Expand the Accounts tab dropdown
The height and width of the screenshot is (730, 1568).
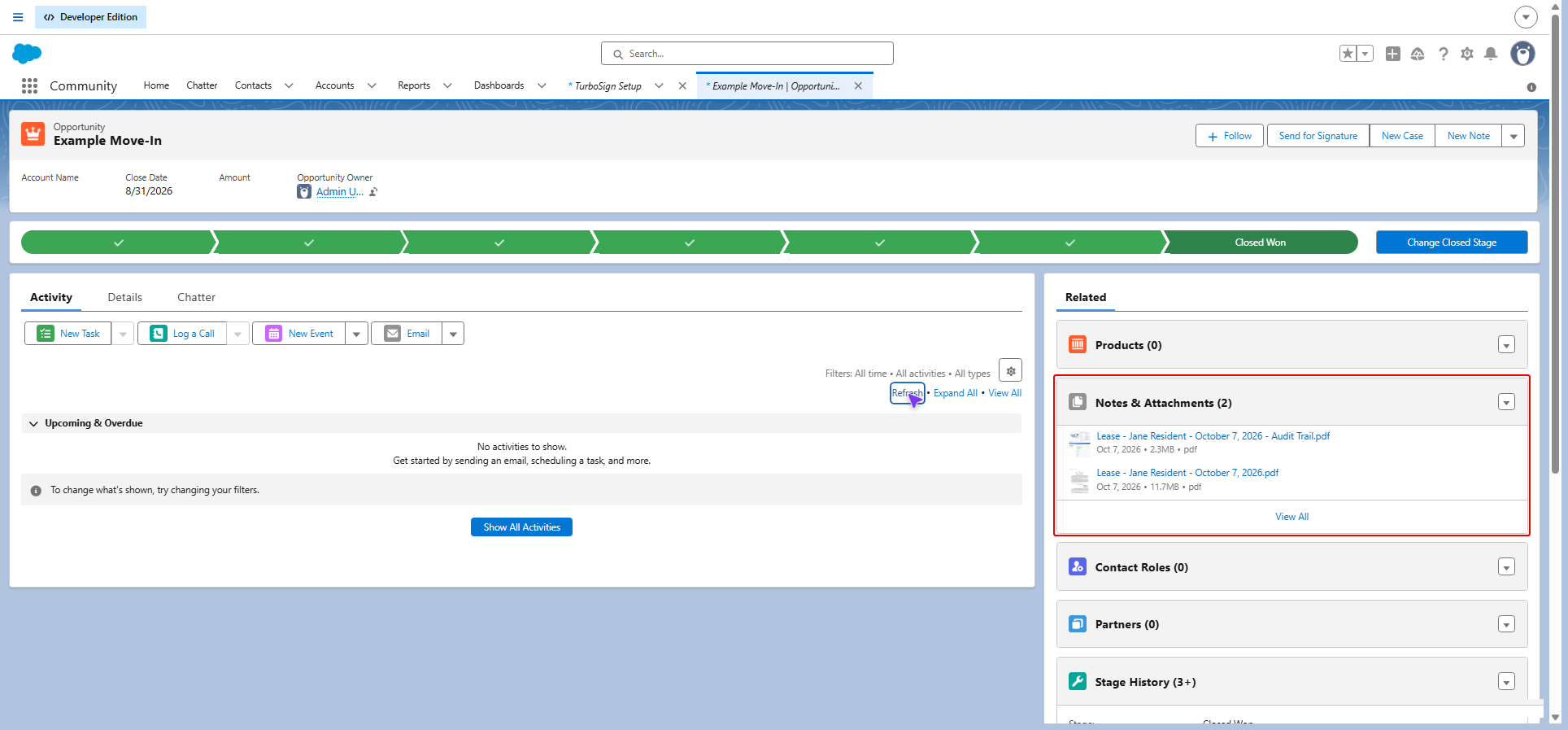[x=372, y=85]
